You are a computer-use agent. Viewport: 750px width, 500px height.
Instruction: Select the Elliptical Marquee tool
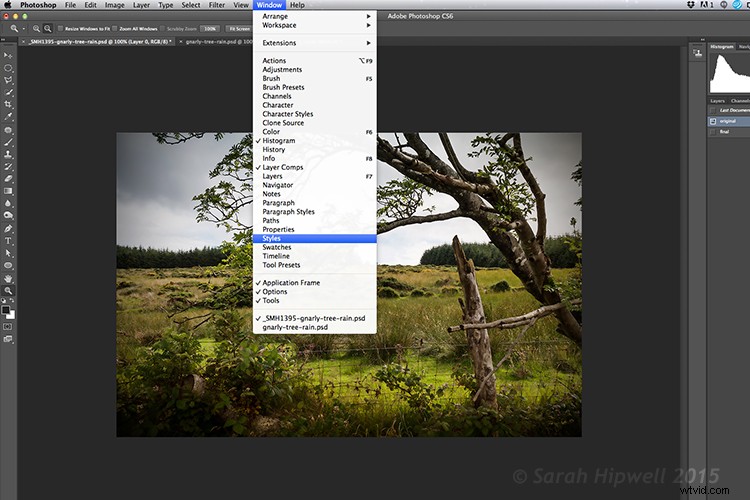(8, 68)
